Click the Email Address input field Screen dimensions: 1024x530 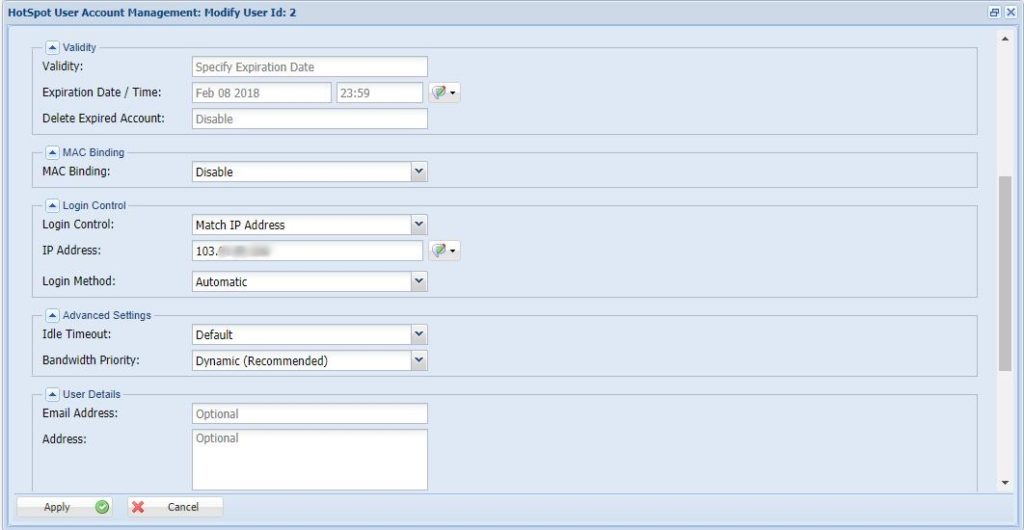pyautogui.click(x=309, y=414)
